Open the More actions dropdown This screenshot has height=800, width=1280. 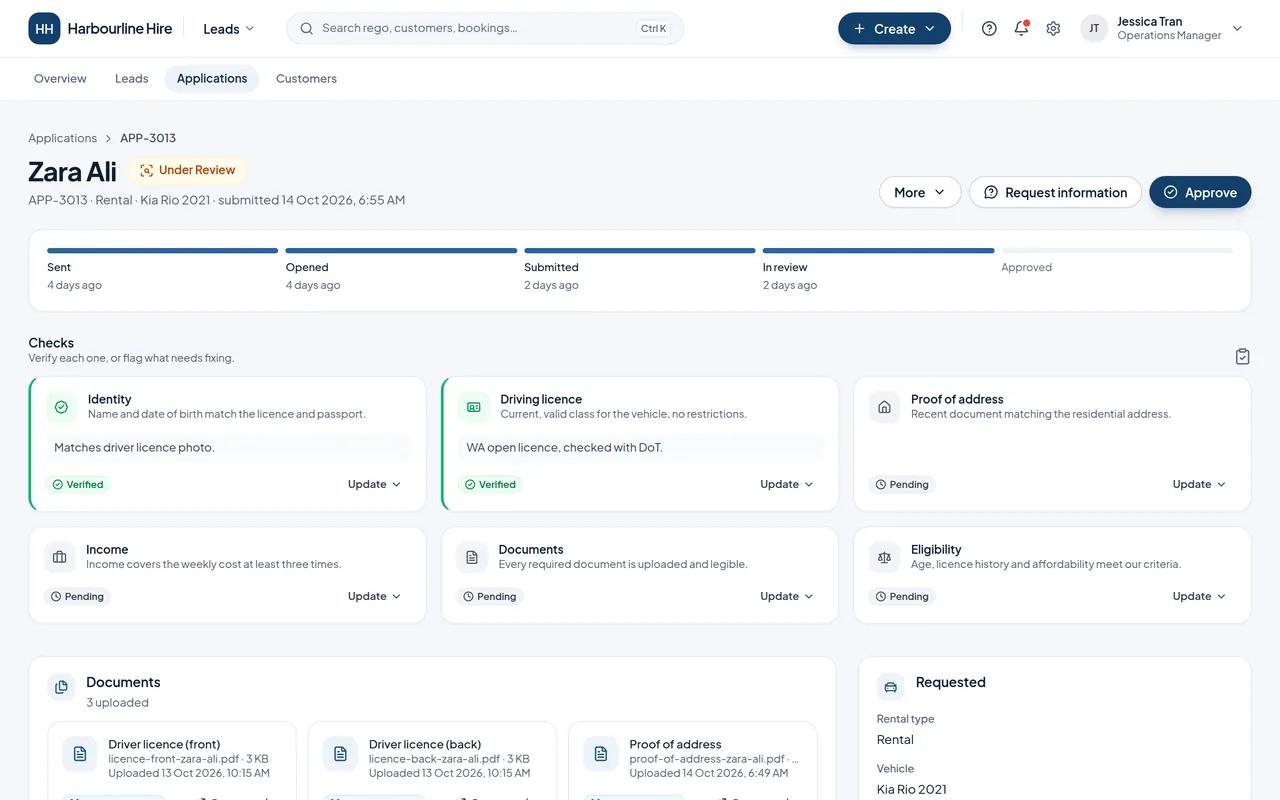(x=920, y=192)
